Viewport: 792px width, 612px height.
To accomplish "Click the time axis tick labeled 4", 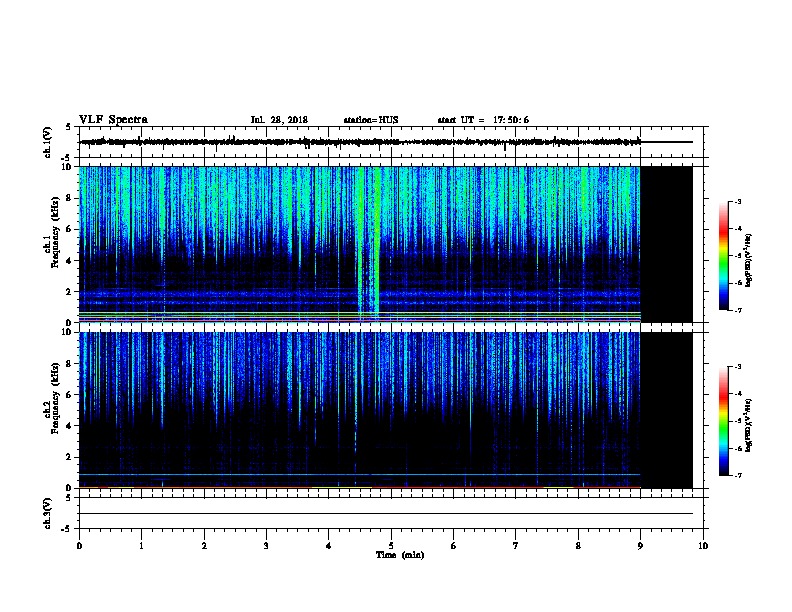I will (329, 546).
